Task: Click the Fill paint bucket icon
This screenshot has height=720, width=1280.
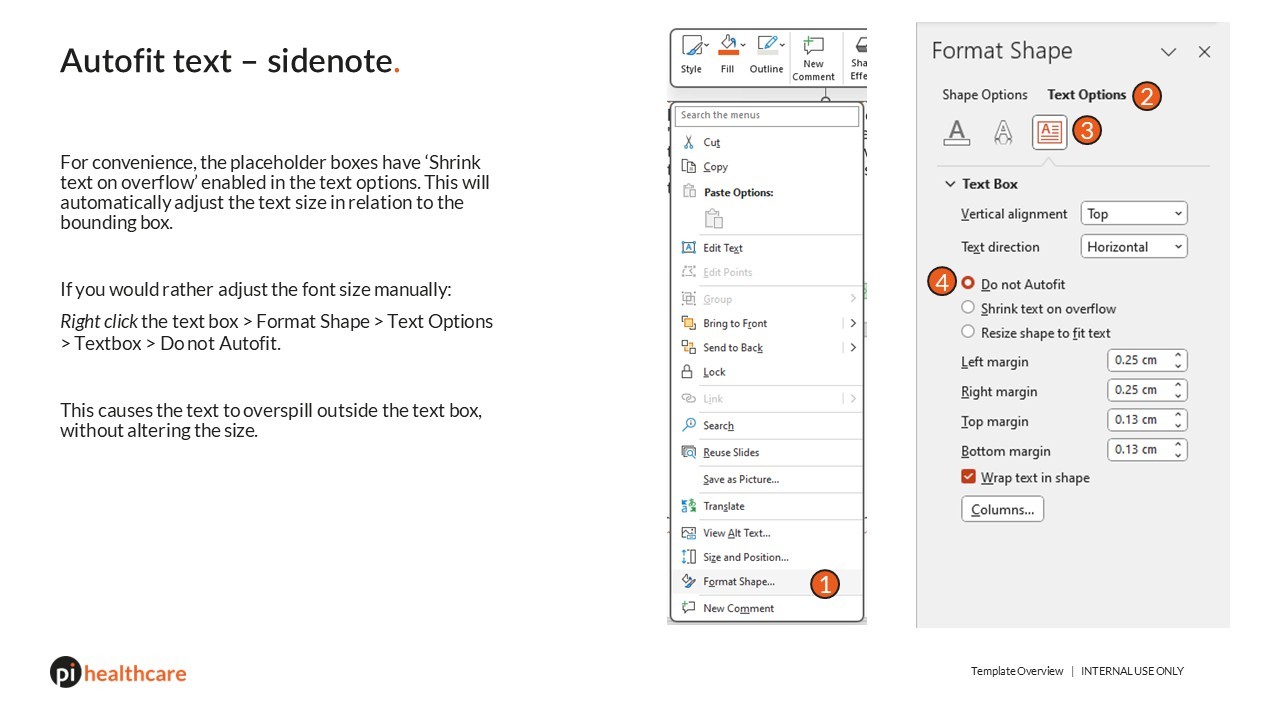Action: 727,45
